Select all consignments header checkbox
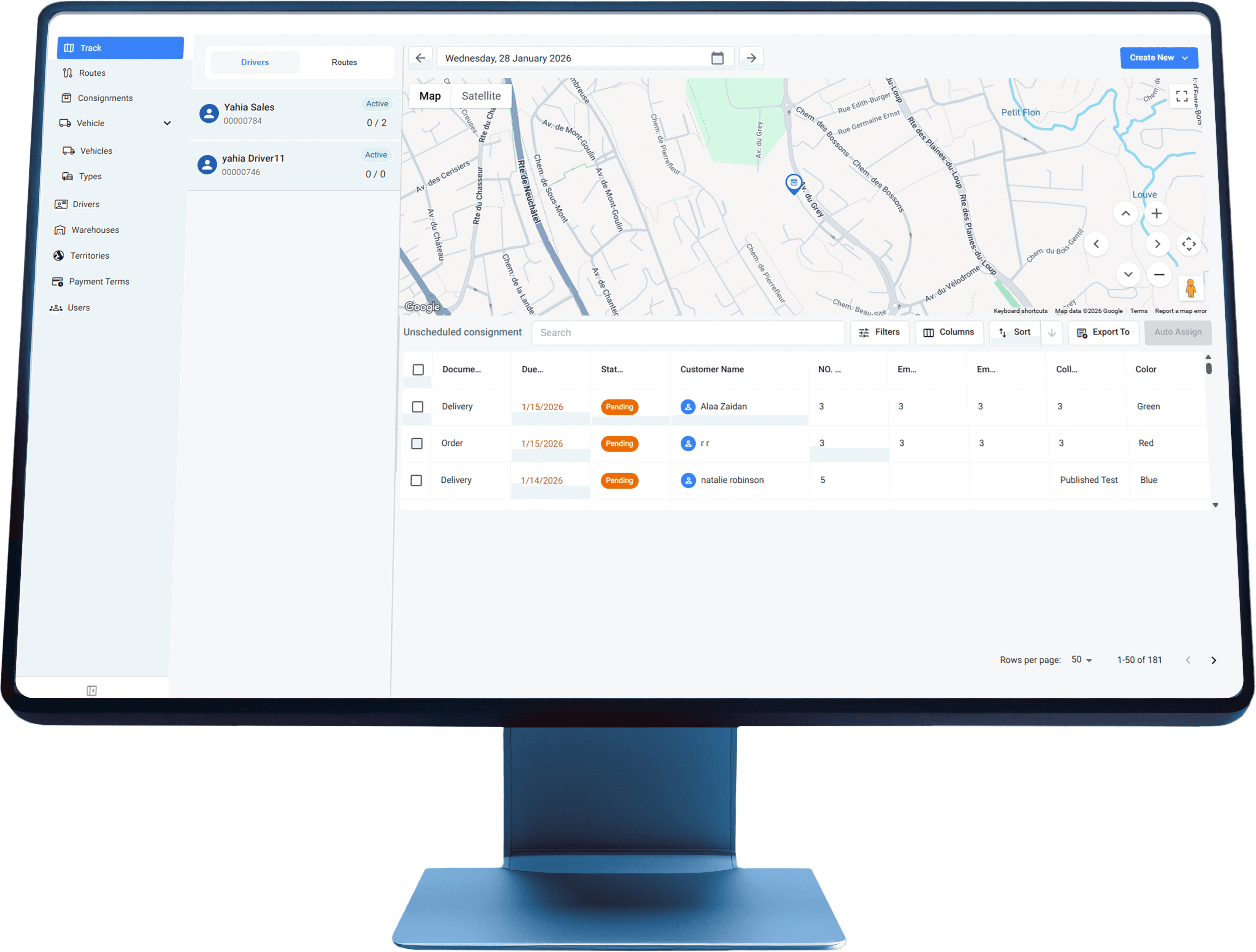The width and height of the screenshot is (1256, 952). [x=418, y=370]
